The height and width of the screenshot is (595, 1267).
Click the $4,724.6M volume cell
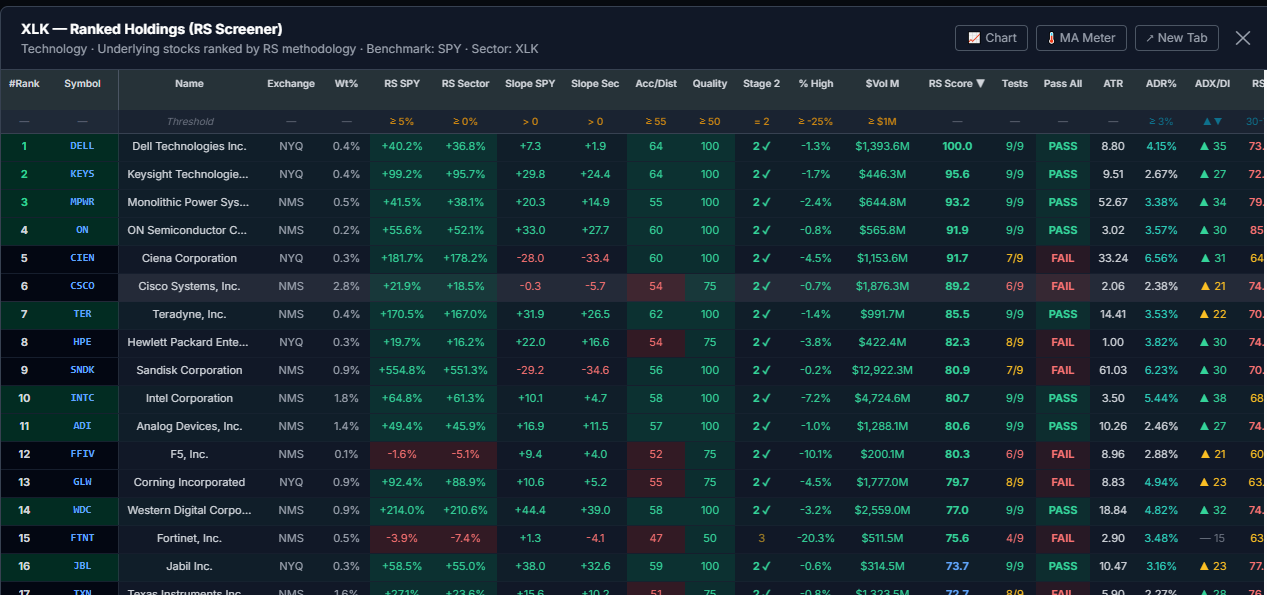click(x=882, y=398)
